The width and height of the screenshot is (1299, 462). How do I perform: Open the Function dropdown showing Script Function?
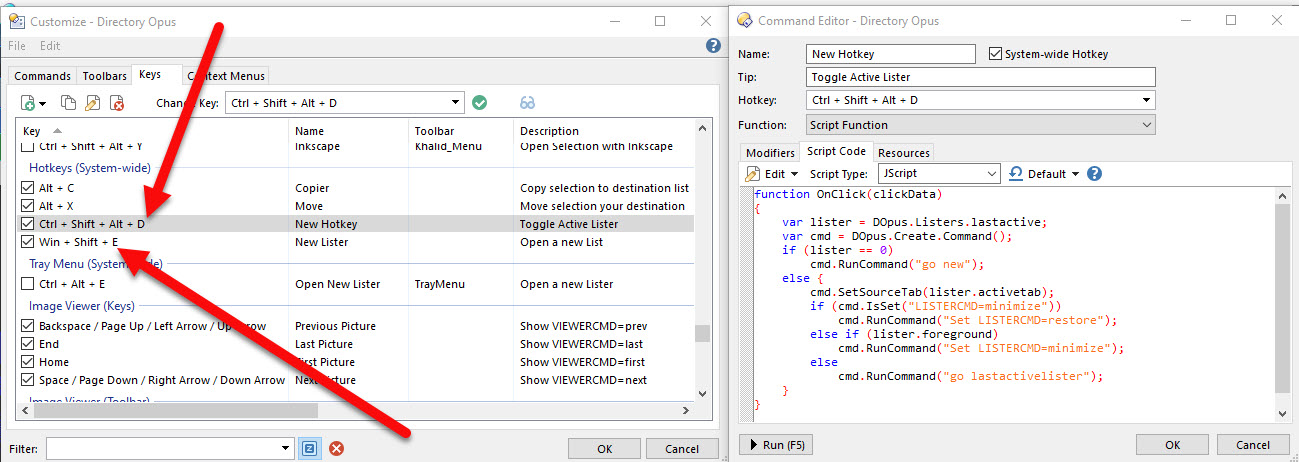(x=1146, y=125)
